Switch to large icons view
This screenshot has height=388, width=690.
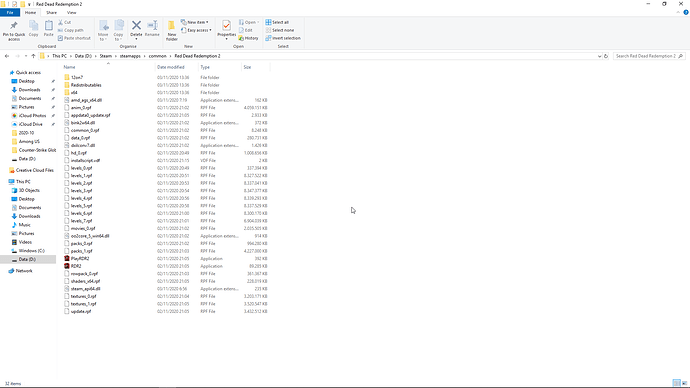684,383
